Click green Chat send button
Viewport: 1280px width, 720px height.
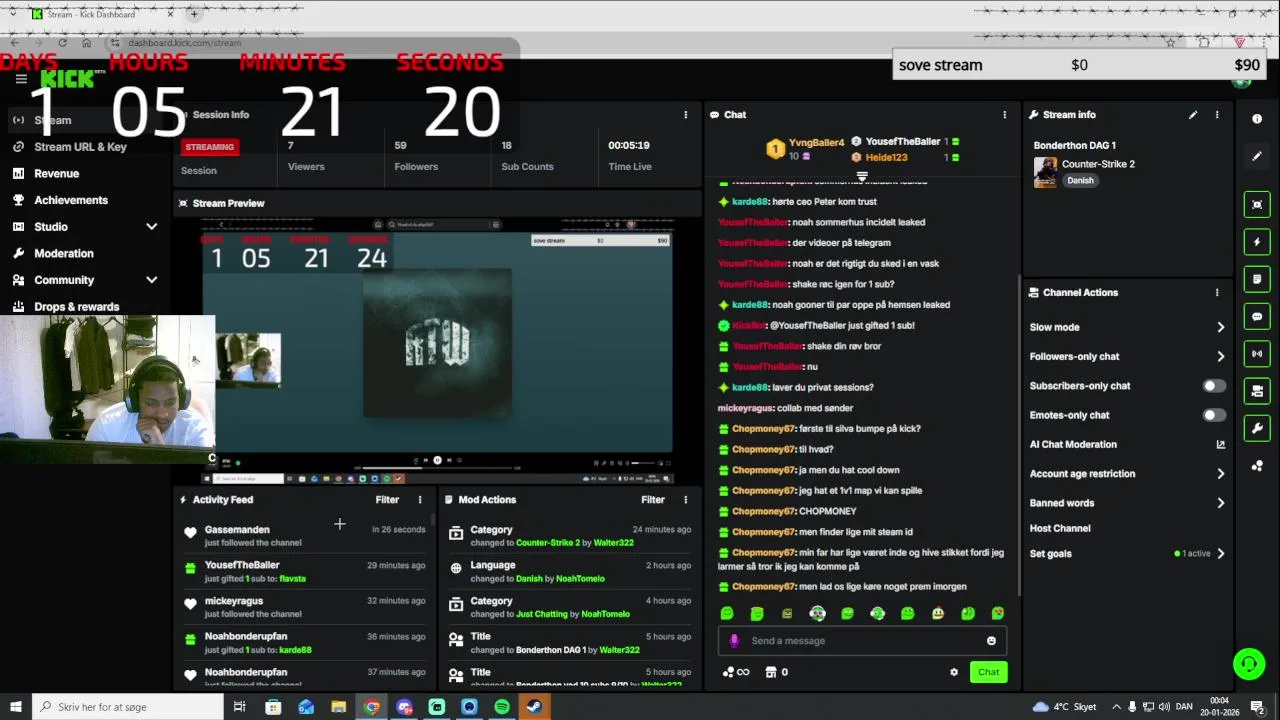[x=988, y=672]
